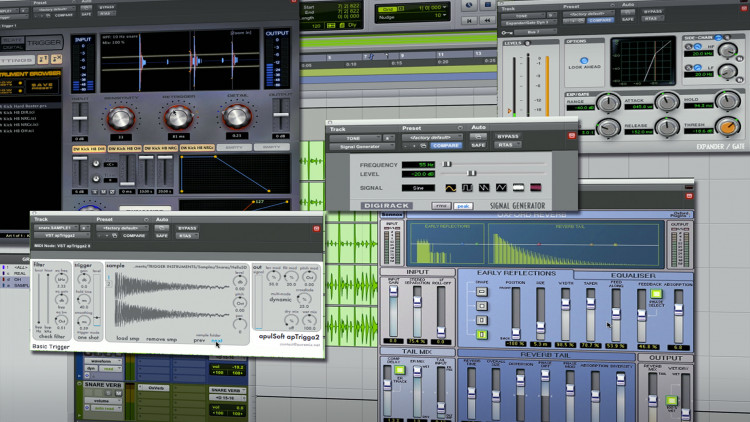Click the prev sample folder link
Viewport: 750px width, 422px height.
point(199,340)
